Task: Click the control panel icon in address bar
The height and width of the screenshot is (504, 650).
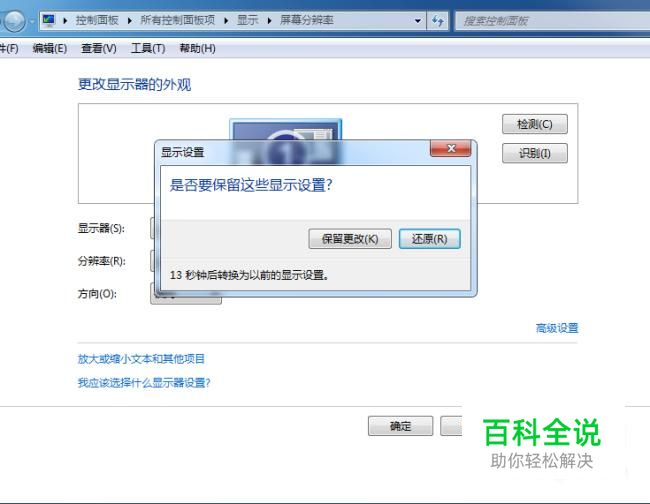Action: pyautogui.click(x=49, y=20)
